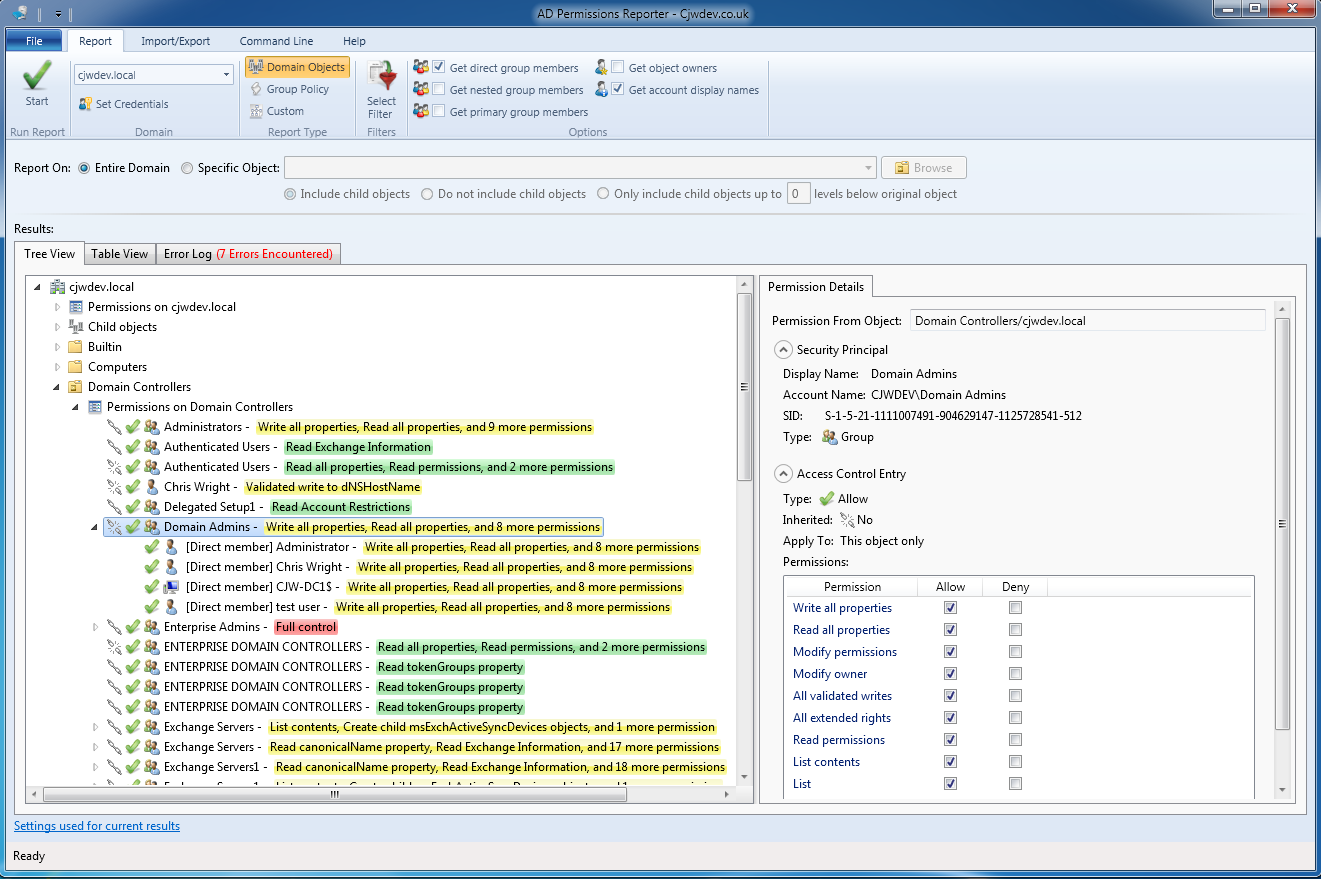
Task: Switch to the Table View tab
Action: pyautogui.click(x=120, y=254)
